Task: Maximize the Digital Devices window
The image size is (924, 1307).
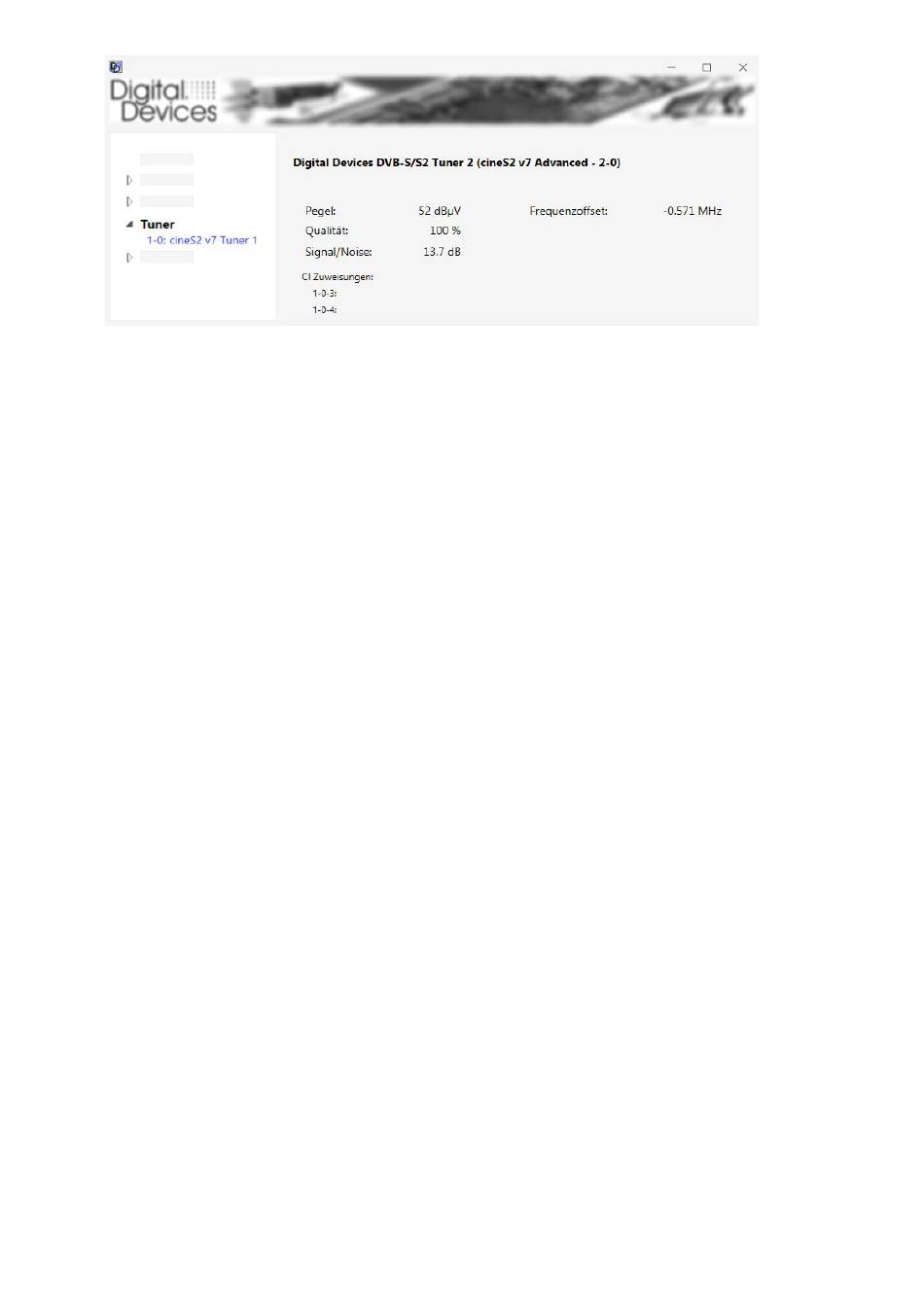Action: pyautogui.click(x=707, y=67)
